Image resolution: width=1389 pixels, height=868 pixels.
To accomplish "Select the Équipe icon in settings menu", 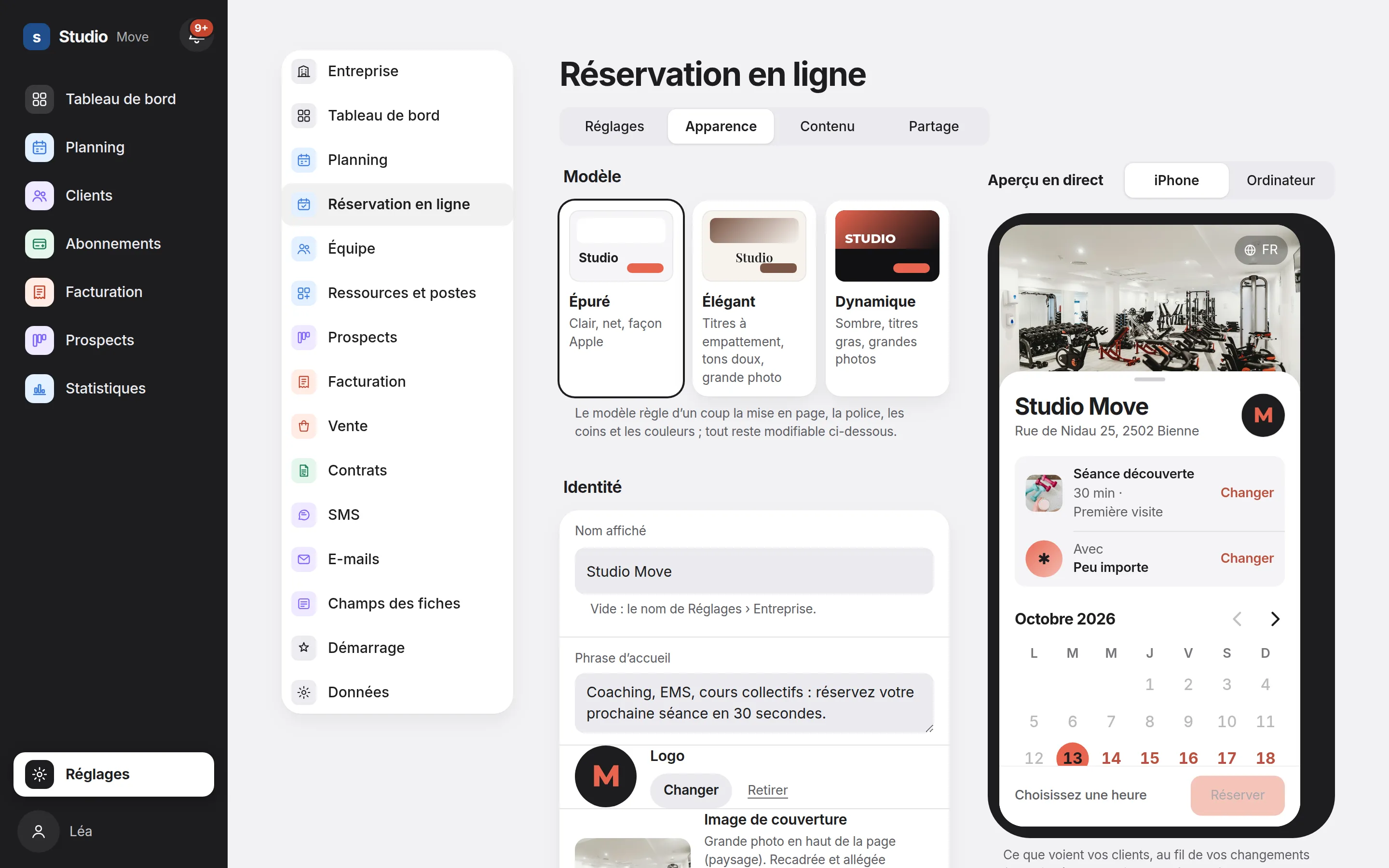I will [x=304, y=248].
